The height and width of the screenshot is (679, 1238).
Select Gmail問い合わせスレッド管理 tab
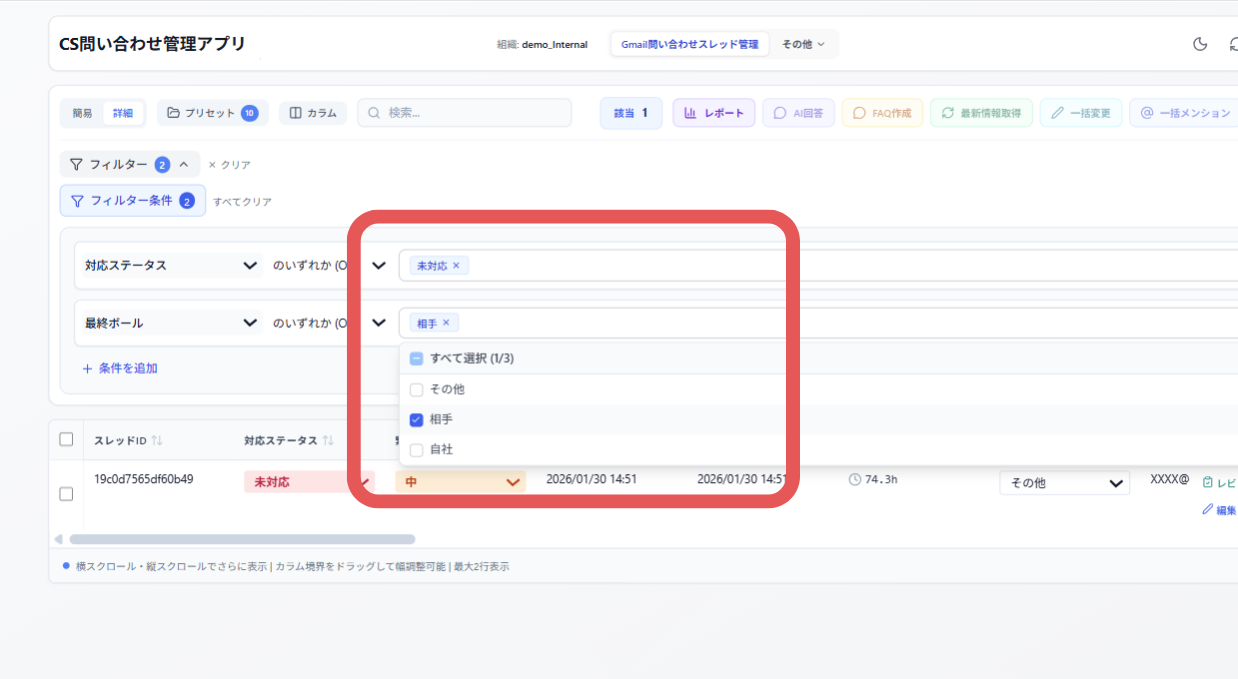(x=690, y=44)
